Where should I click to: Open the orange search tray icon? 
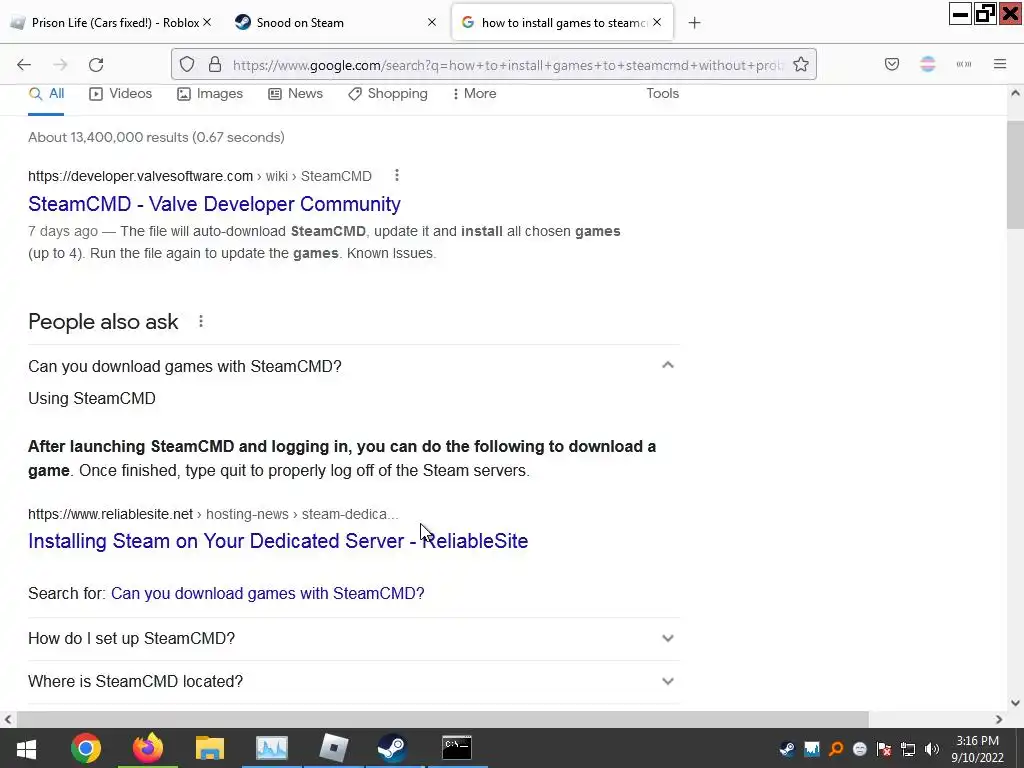tap(836, 748)
